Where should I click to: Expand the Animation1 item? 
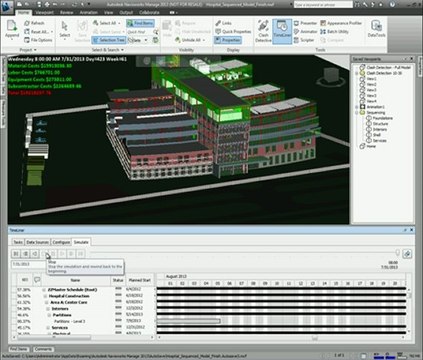(356, 107)
